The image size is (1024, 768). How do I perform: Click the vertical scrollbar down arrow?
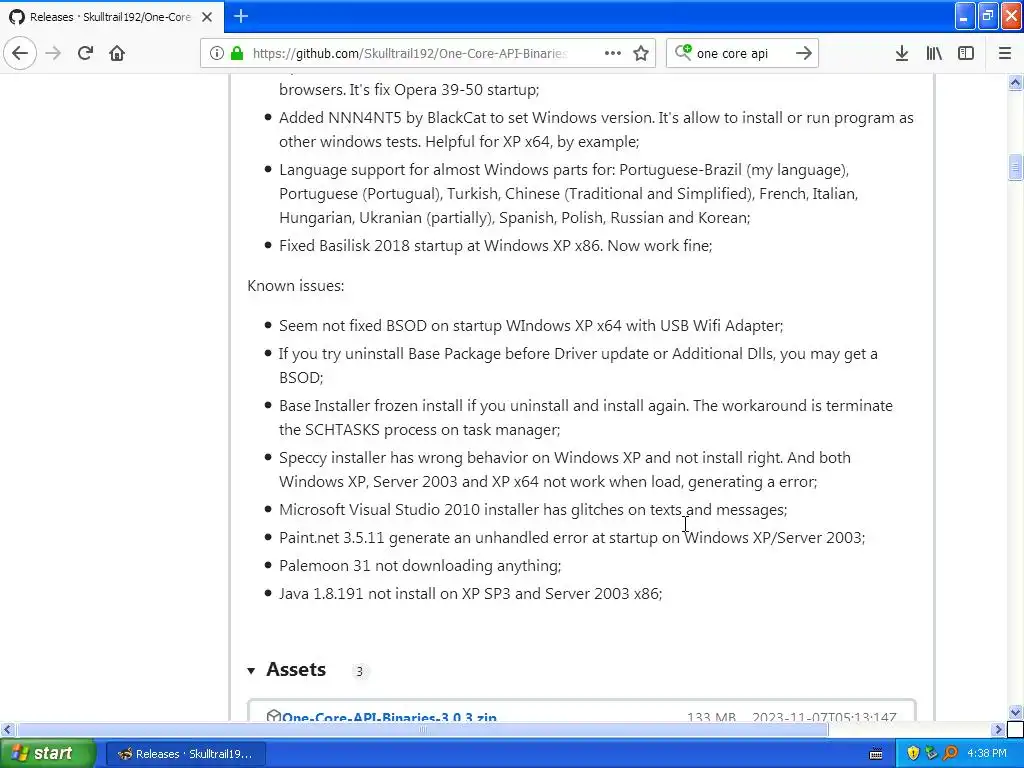click(1015, 712)
